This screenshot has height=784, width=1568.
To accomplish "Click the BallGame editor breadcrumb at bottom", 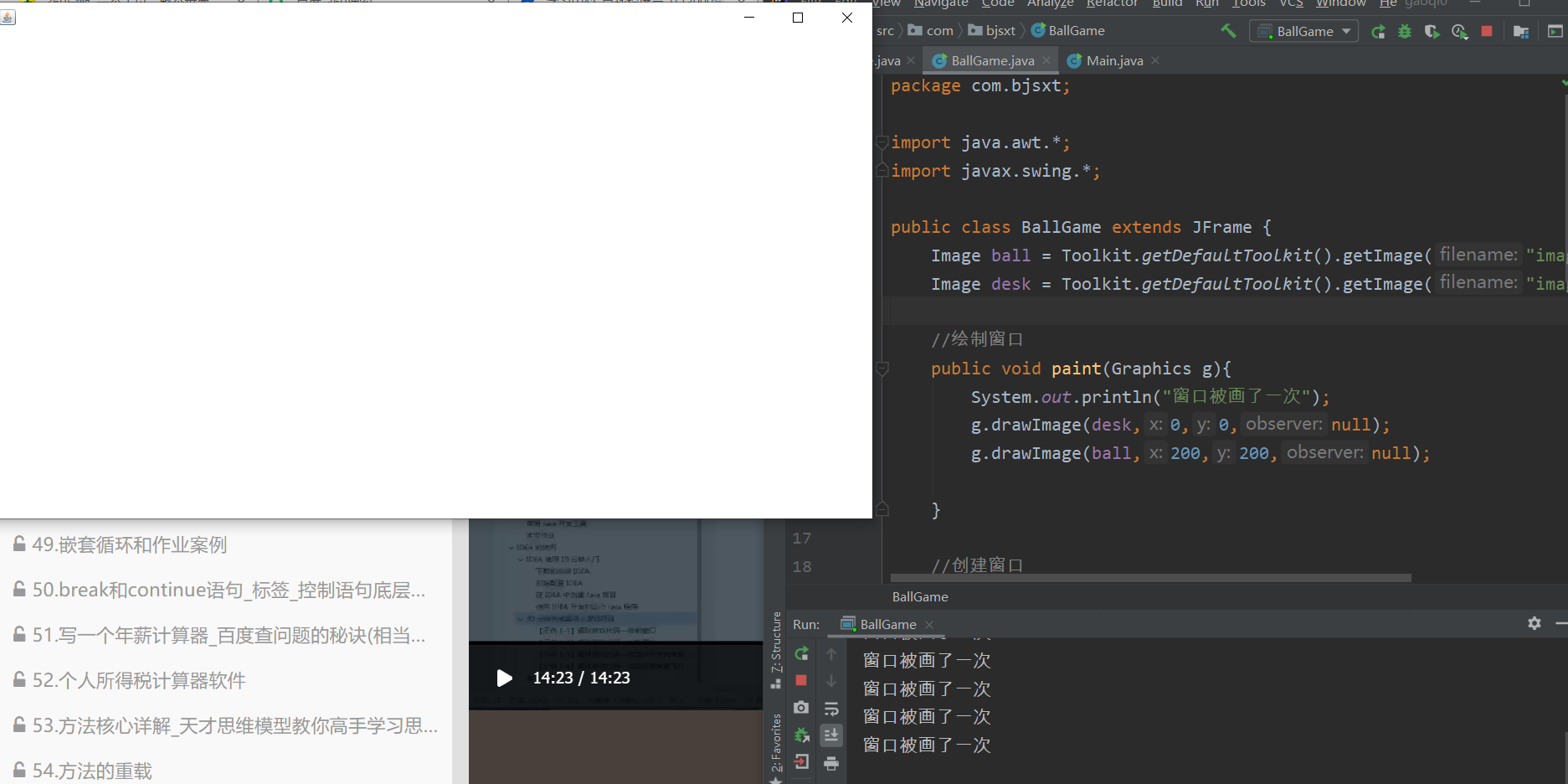I will [x=920, y=596].
